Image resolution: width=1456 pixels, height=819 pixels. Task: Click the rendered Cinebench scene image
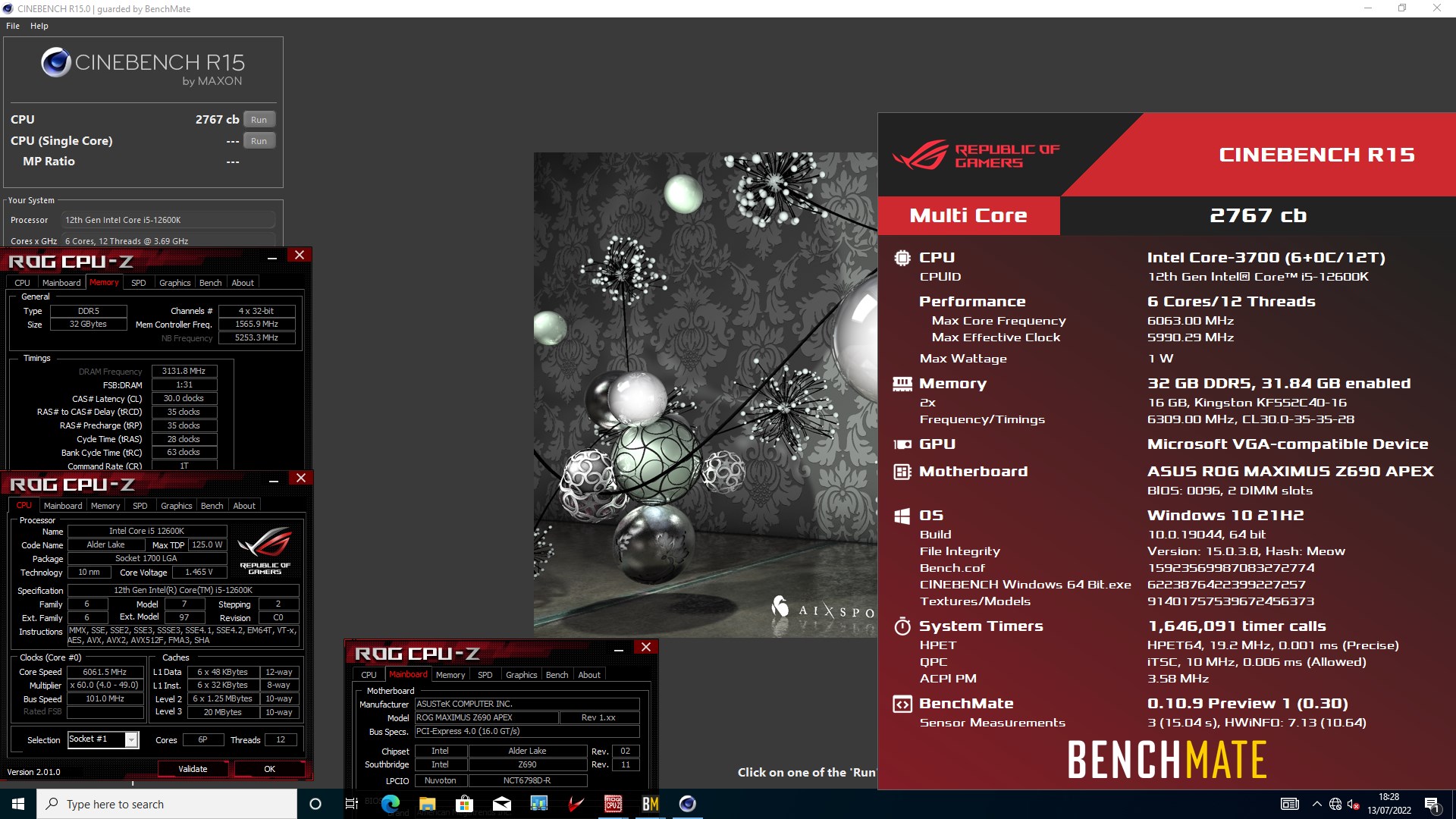[x=705, y=394]
